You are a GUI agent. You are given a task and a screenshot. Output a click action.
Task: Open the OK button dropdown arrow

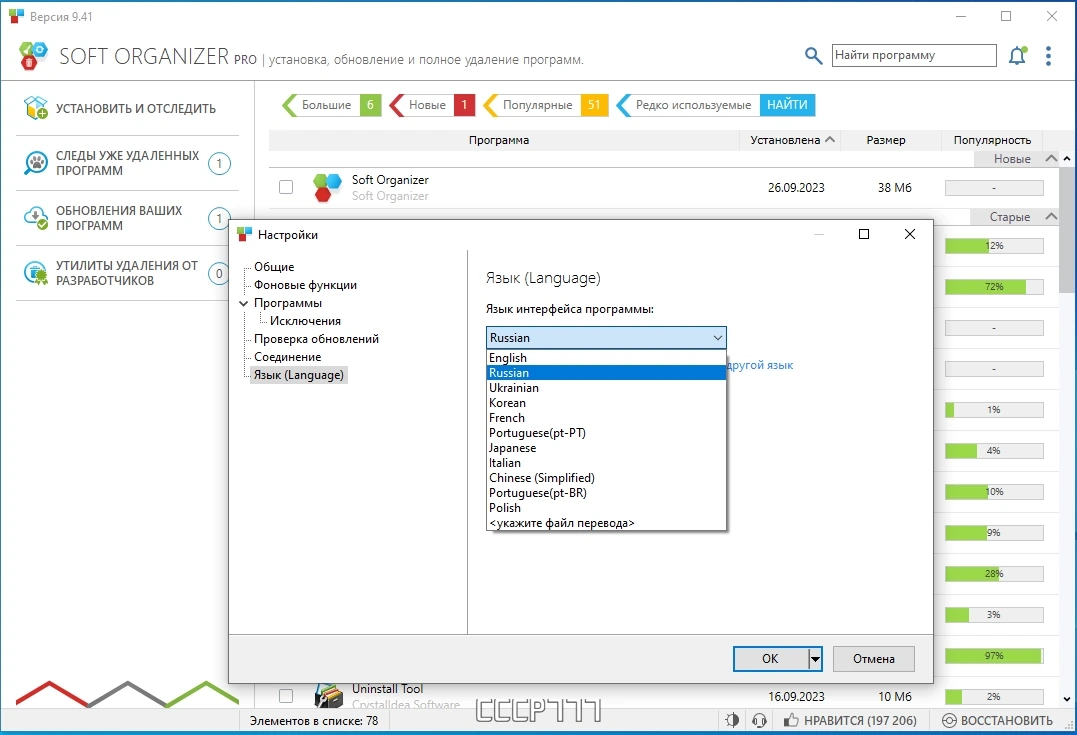pos(815,659)
